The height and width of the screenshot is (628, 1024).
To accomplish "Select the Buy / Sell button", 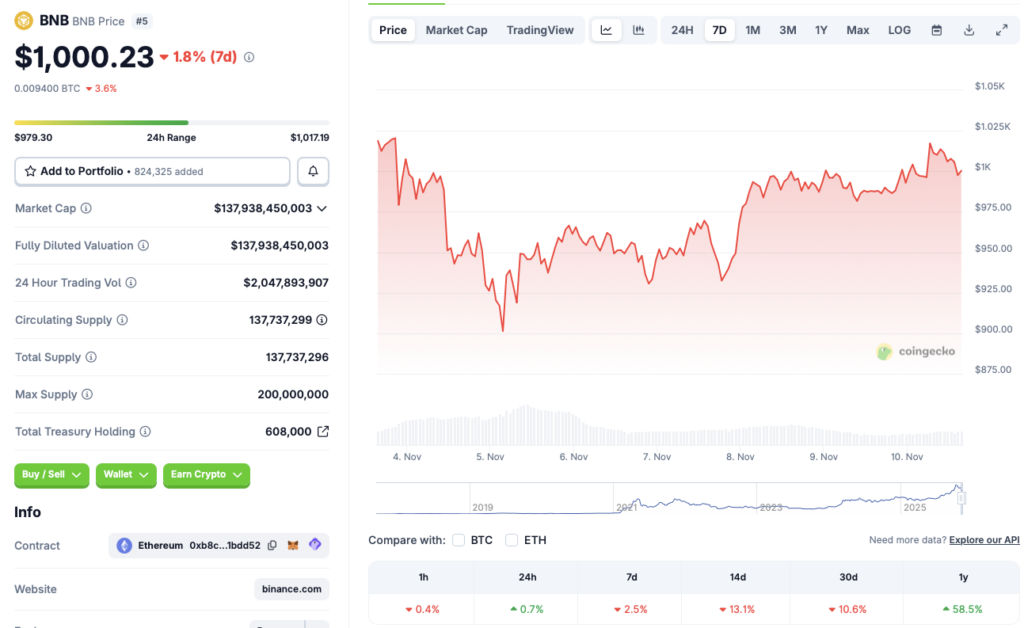I will pyautogui.click(x=51, y=475).
